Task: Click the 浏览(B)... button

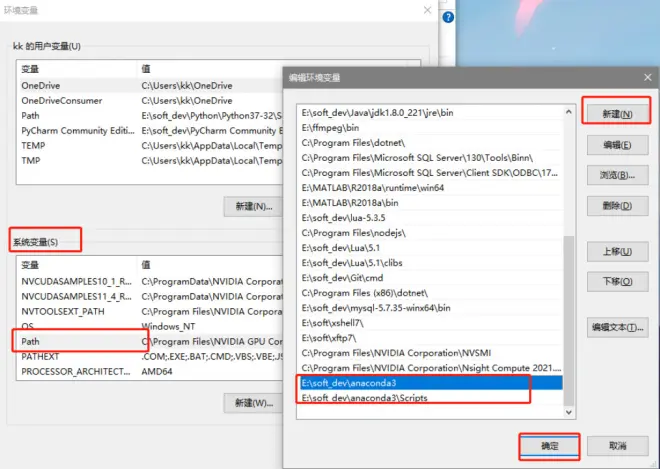Action: (617, 175)
